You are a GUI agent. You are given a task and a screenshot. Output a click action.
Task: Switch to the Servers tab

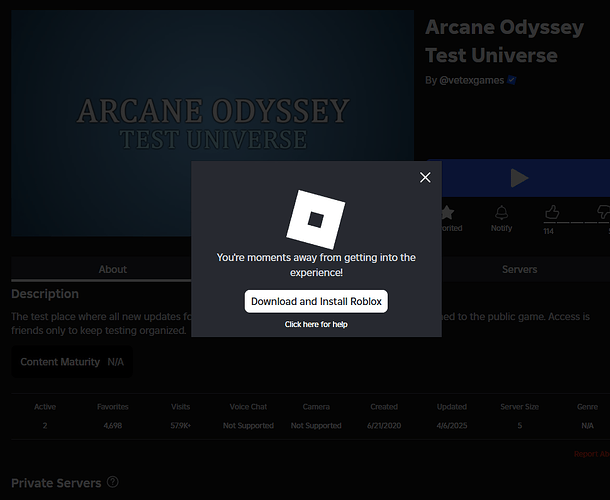(519, 269)
